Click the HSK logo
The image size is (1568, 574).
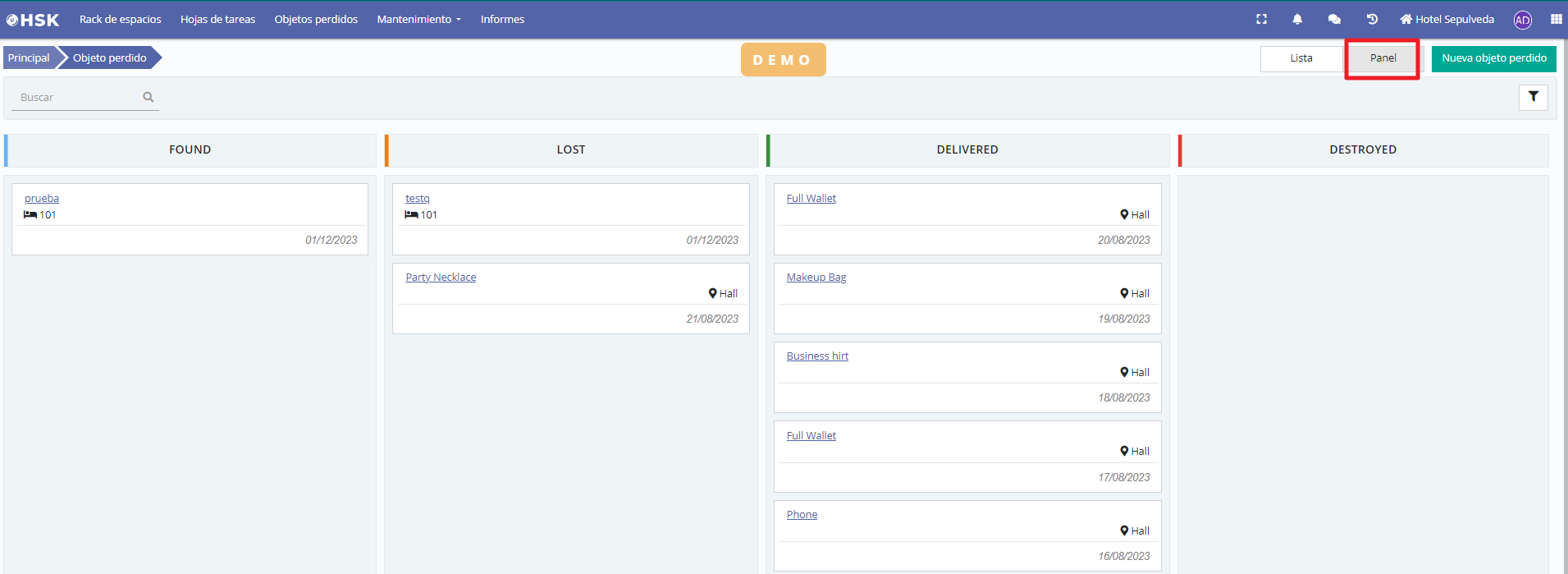click(33, 20)
